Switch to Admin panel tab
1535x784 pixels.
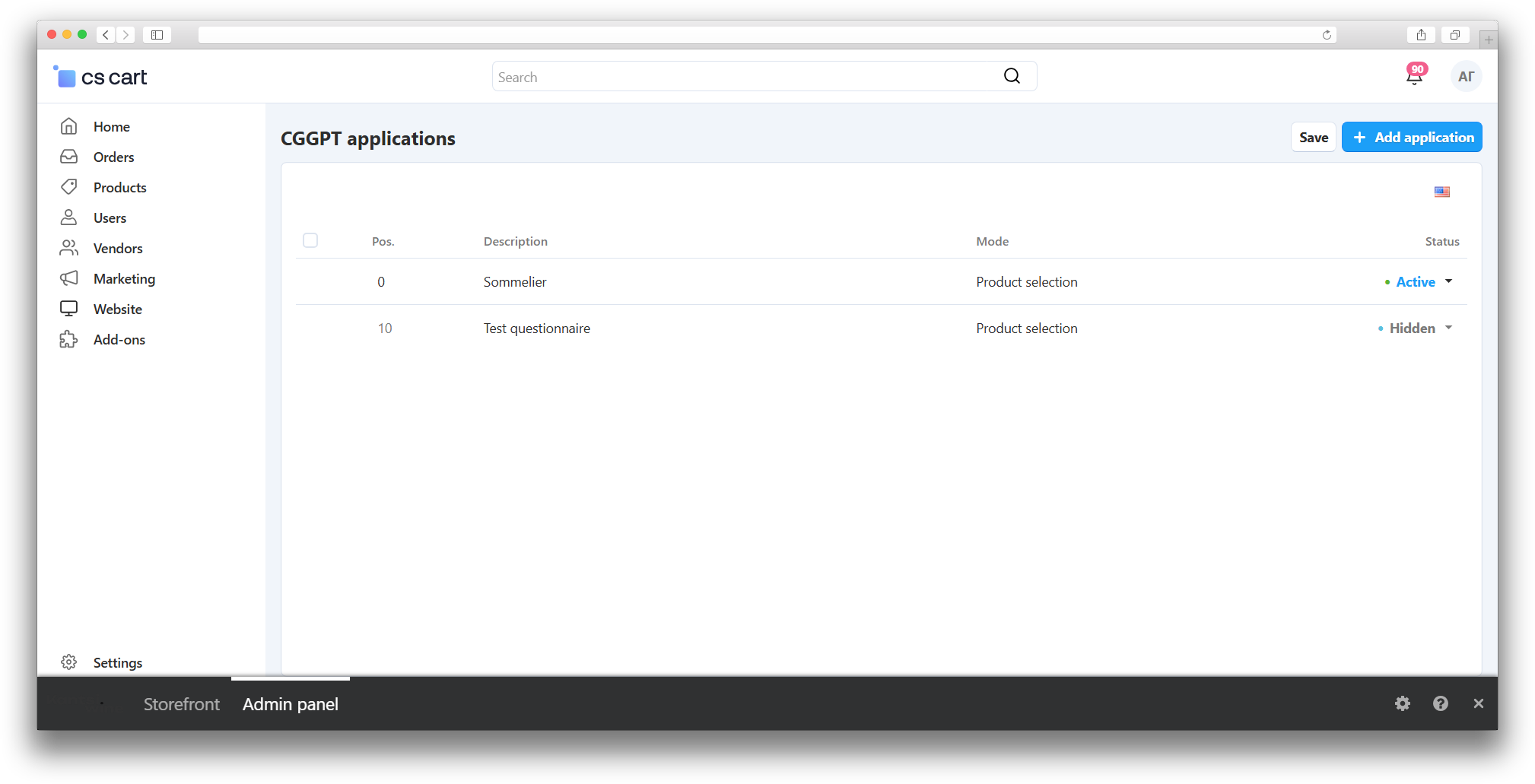pyautogui.click(x=291, y=704)
